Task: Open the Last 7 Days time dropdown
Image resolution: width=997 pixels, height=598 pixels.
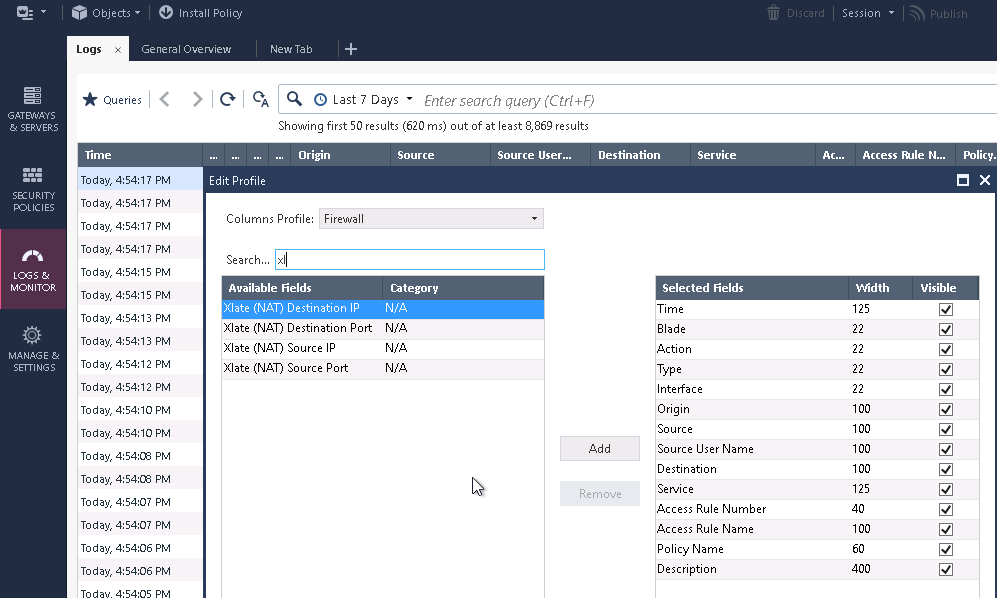Action: [364, 100]
